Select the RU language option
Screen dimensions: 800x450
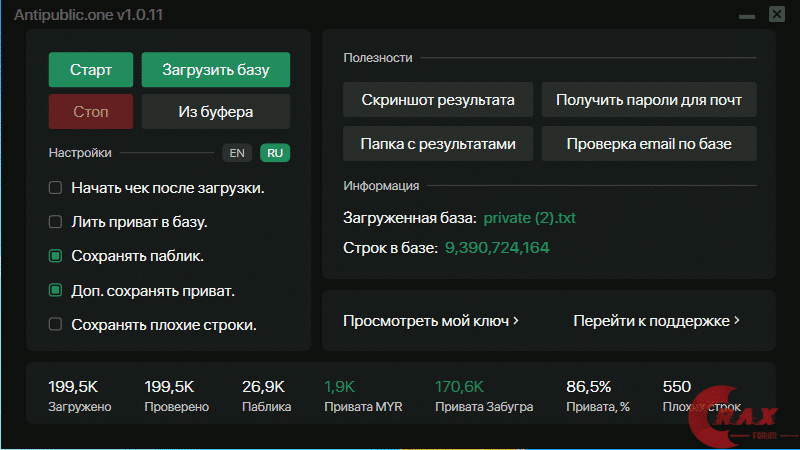coord(275,153)
